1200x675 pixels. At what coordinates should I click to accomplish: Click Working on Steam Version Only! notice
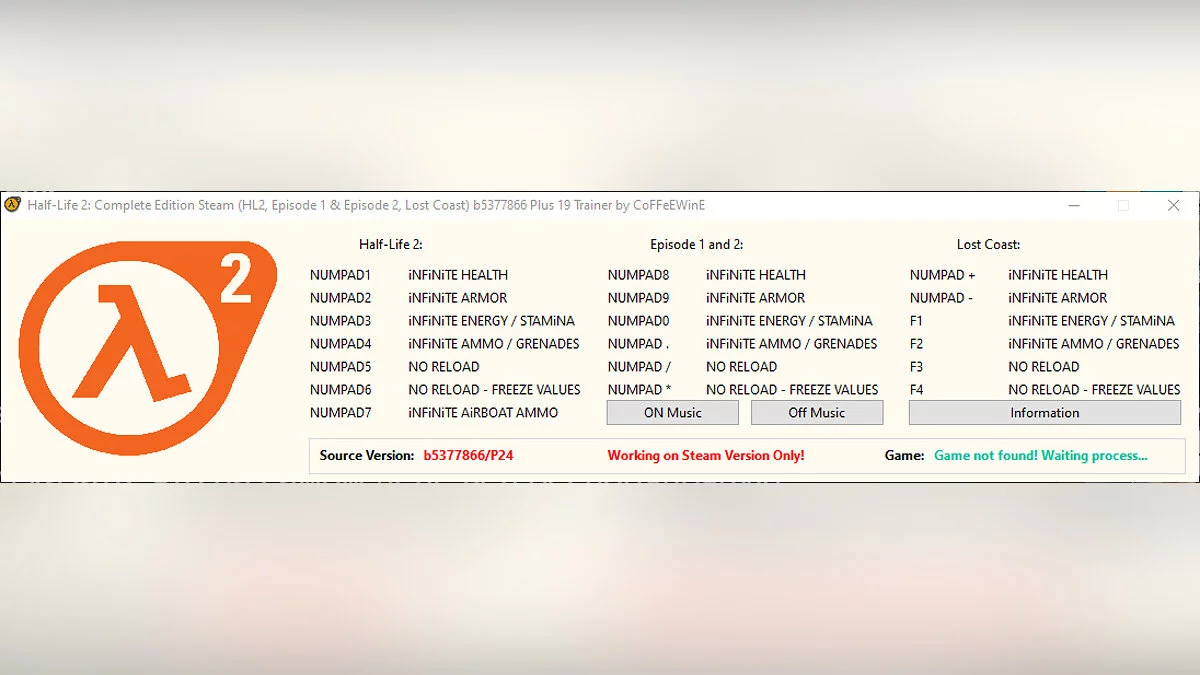click(x=706, y=456)
